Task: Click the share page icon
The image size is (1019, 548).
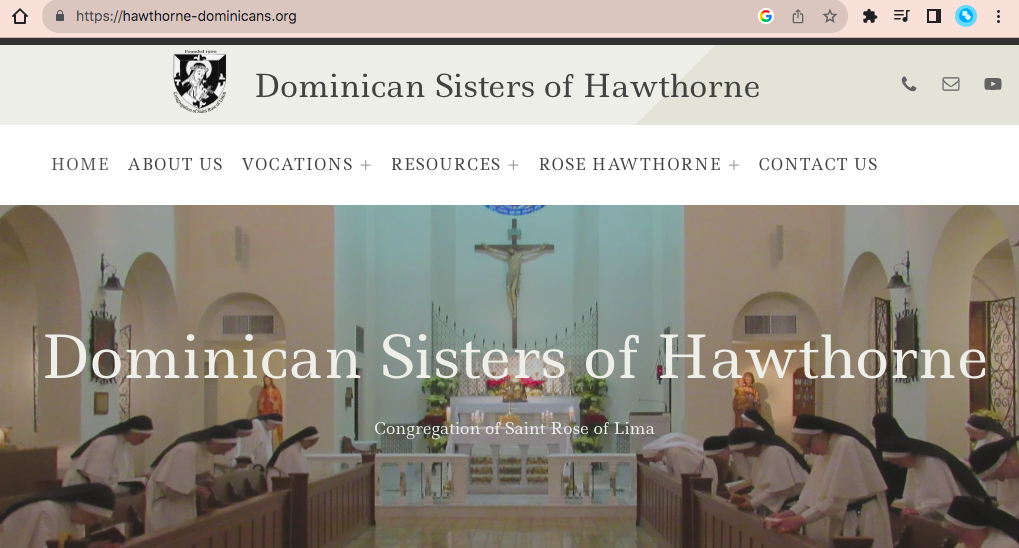Action: (797, 16)
